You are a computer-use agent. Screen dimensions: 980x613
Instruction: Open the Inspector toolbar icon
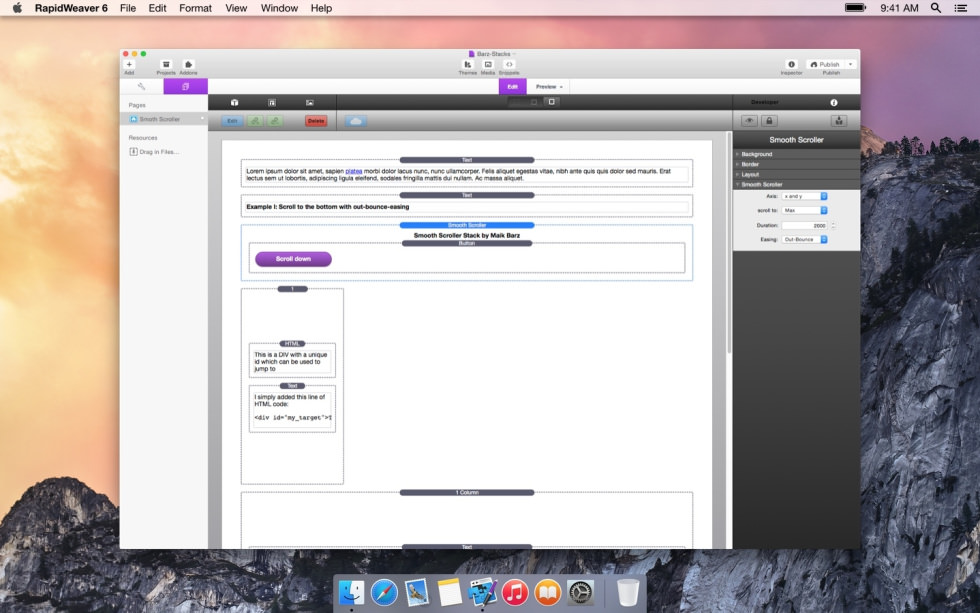click(791, 64)
